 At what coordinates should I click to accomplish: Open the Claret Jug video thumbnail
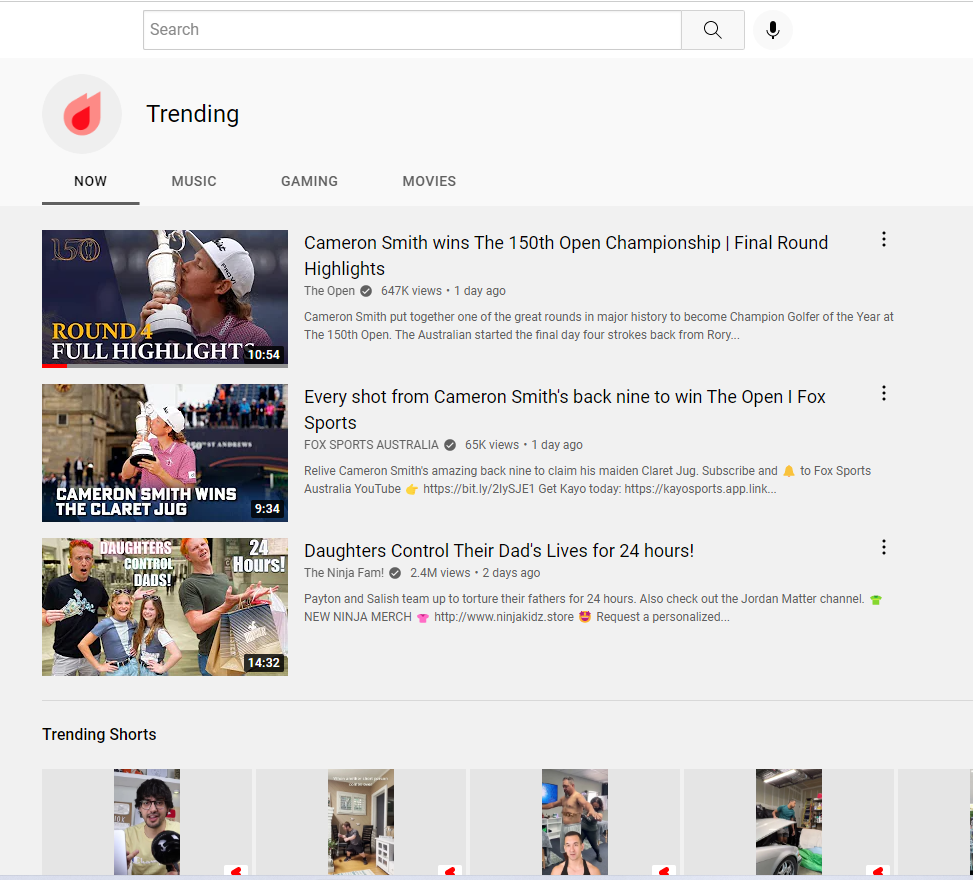[x=165, y=452]
